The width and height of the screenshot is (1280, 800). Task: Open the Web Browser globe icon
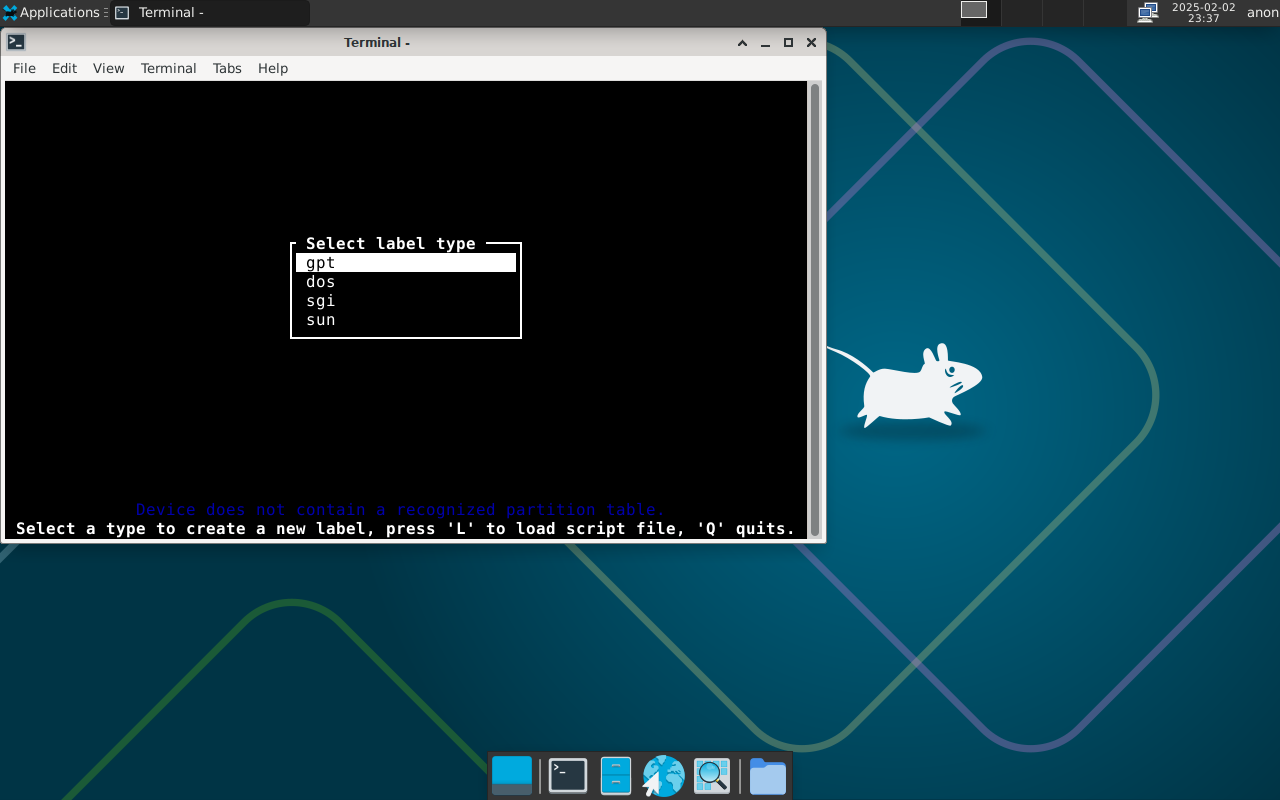663,776
